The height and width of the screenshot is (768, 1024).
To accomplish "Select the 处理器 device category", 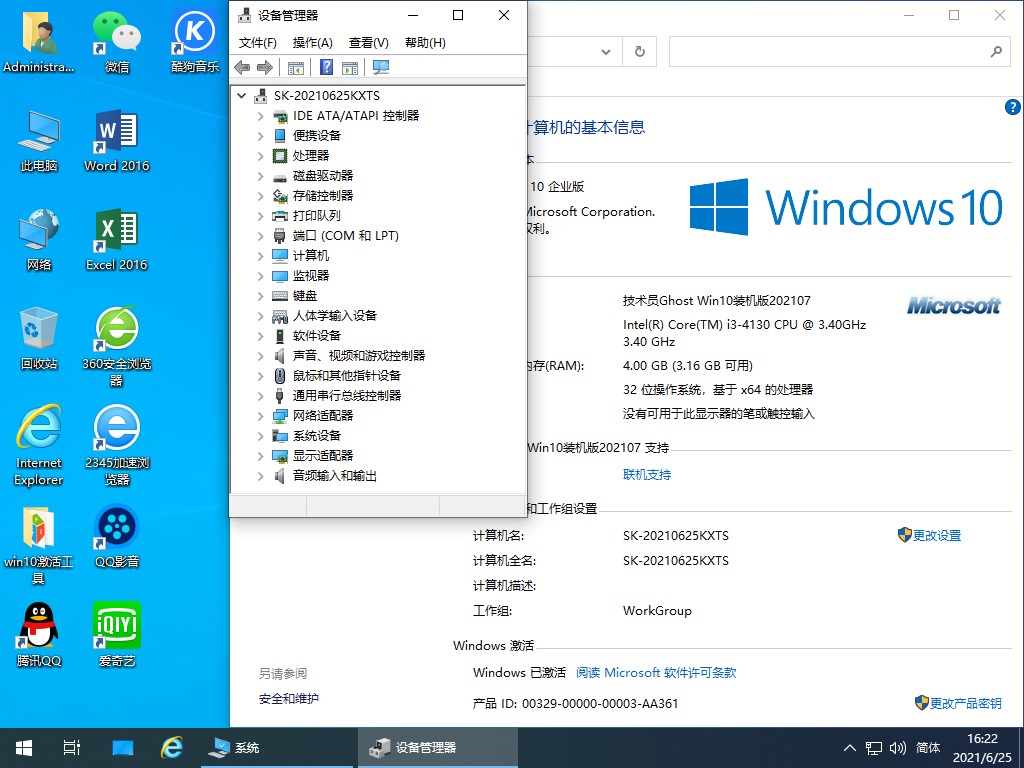I will (310, 155).
